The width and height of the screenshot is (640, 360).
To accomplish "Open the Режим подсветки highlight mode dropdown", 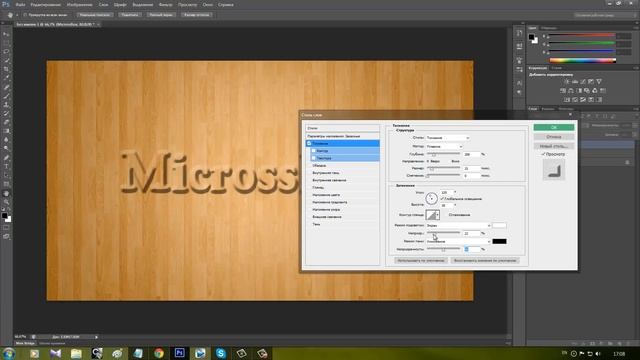I will point(458,225).
